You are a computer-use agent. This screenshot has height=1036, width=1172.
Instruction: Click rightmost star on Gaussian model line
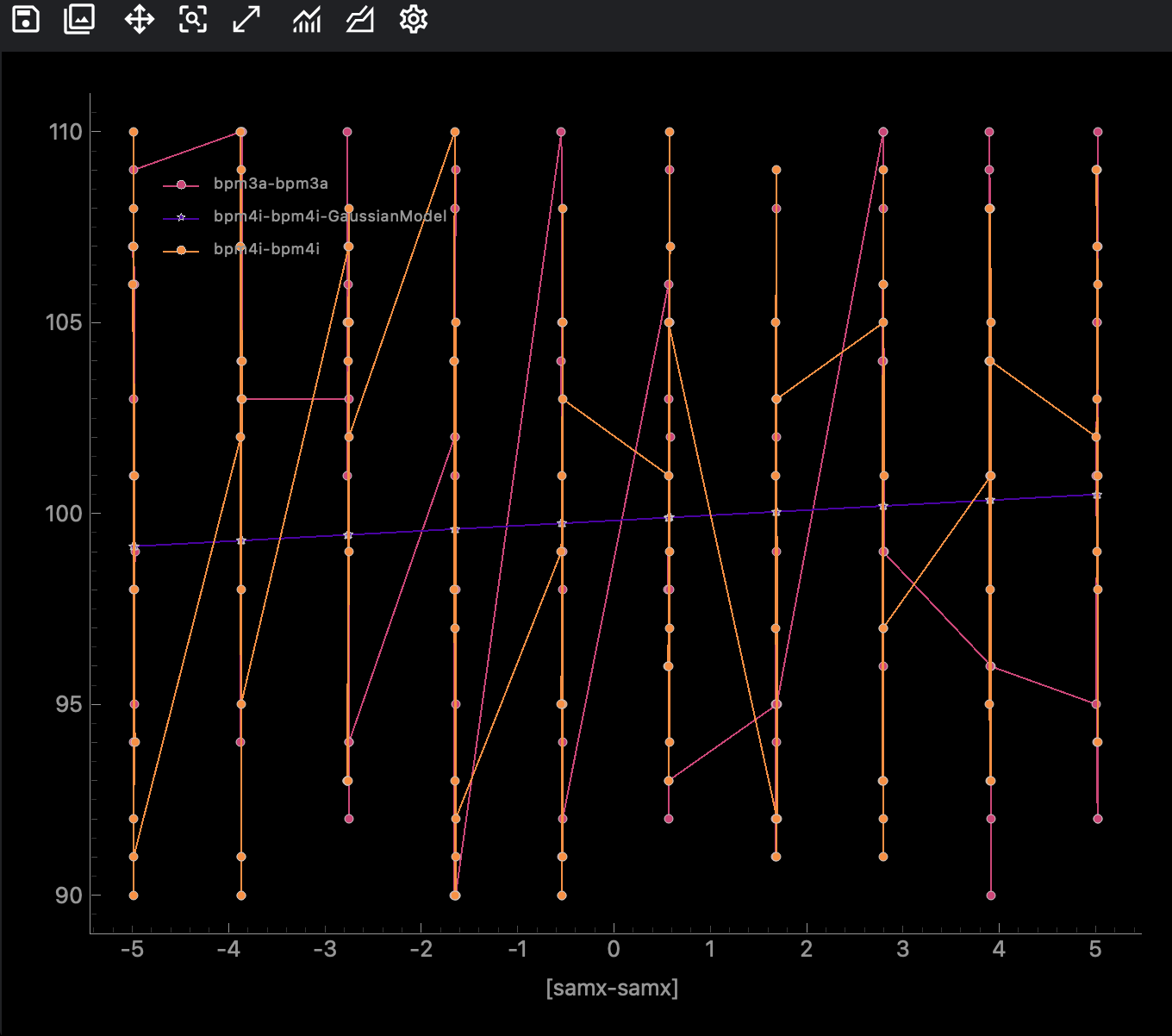click(x=1097, y=495)
